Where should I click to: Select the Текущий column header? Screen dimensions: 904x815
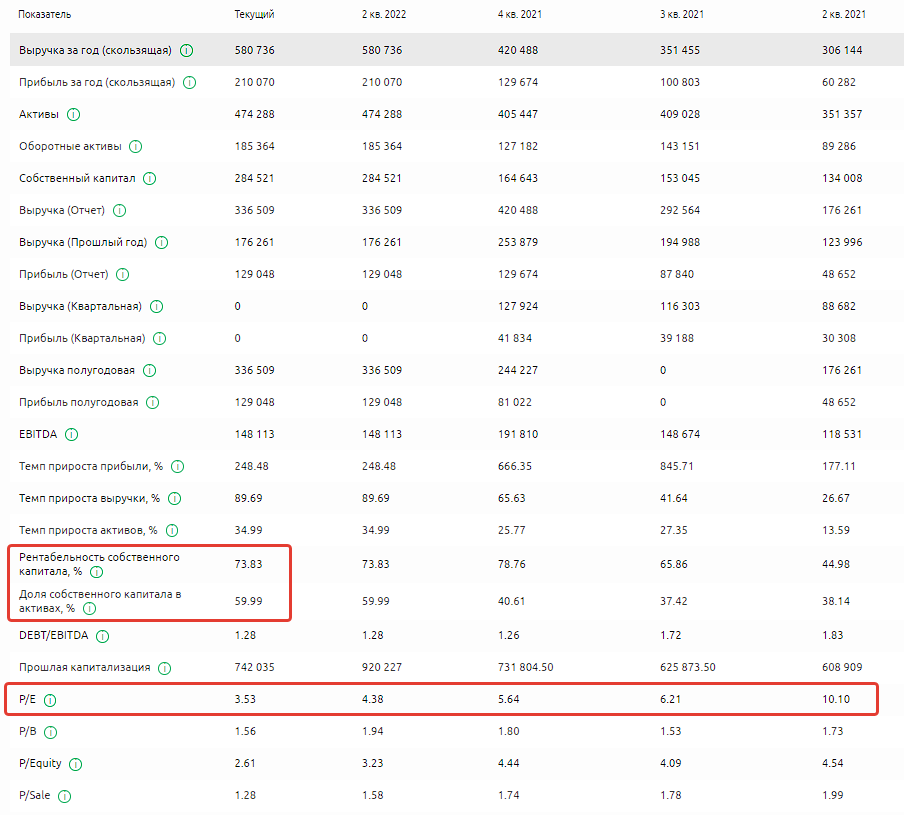[x=254, y=15]
